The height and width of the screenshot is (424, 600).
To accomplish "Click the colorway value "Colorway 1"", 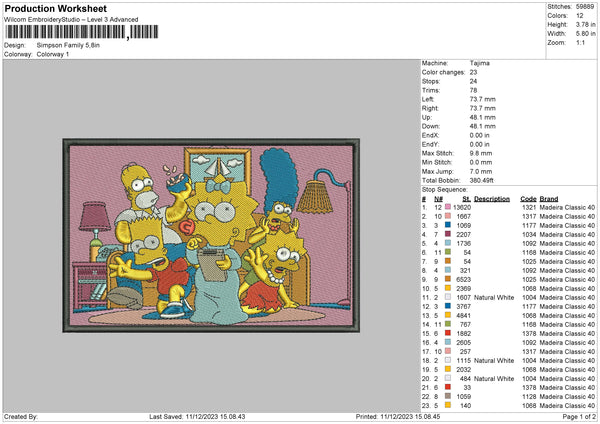I will point(53,54).
